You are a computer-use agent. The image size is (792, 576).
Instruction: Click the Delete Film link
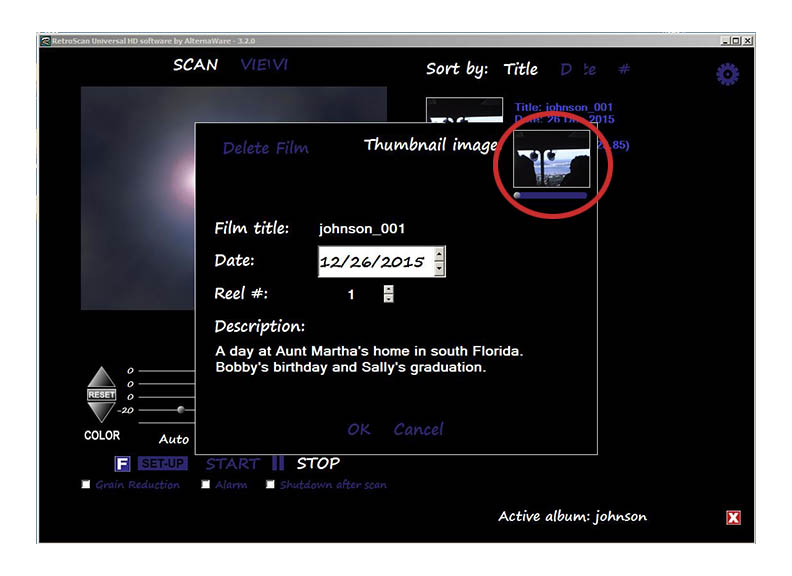[265, 148]
